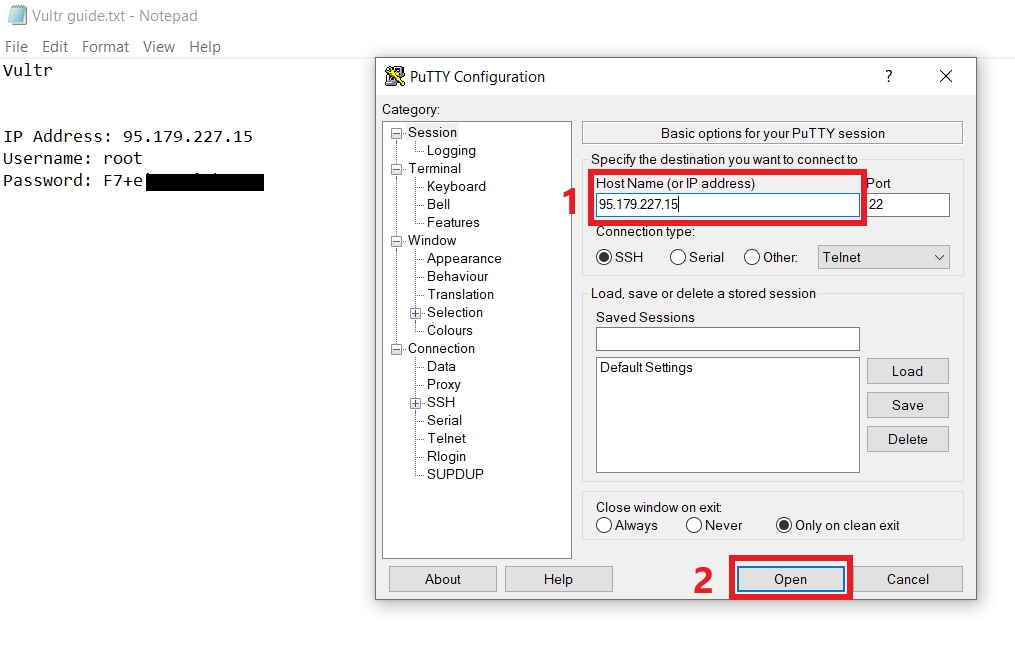Click the Vultr heading text in Notepad
1015x656 pixels.
pyautogui.click(x=28, y=70)
